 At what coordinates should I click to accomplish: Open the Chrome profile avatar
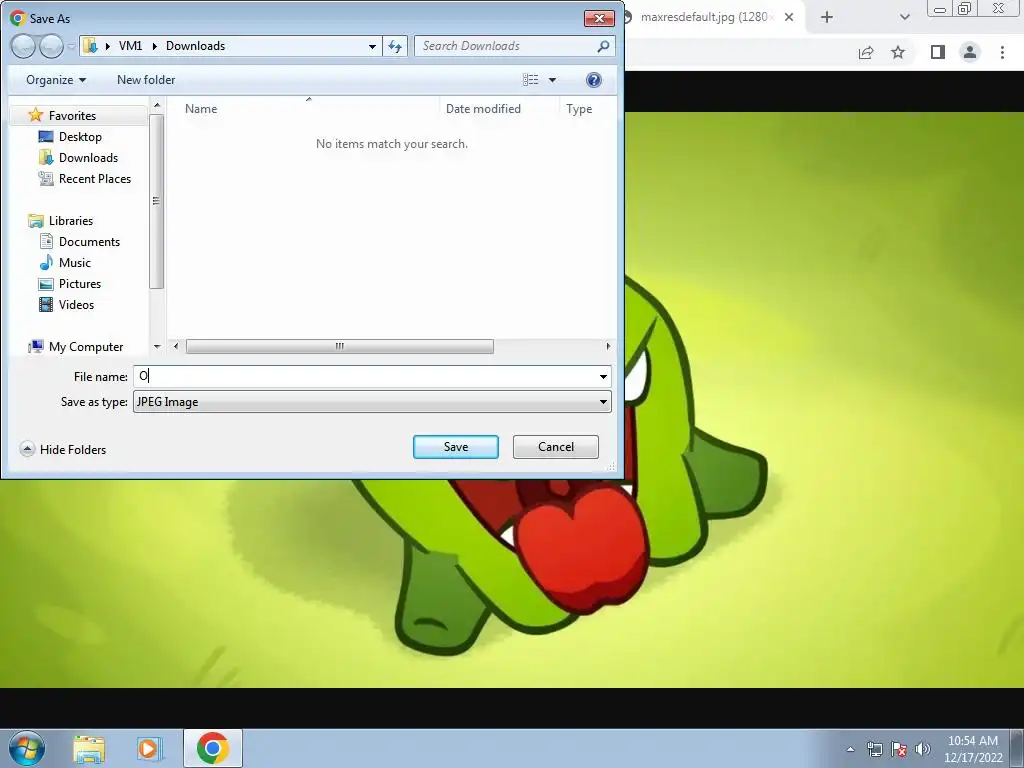click(970, 52)
